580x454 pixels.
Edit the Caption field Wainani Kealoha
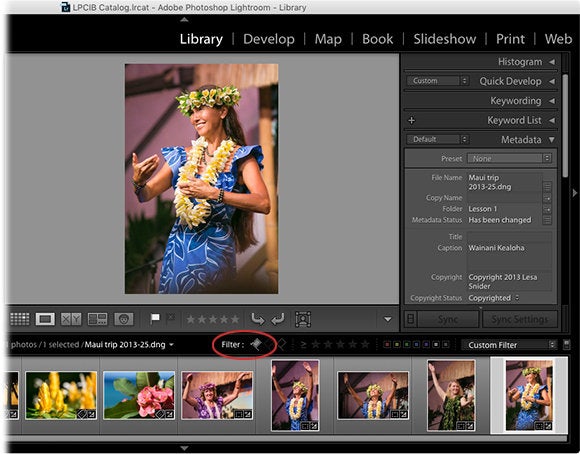coord(509,257)
